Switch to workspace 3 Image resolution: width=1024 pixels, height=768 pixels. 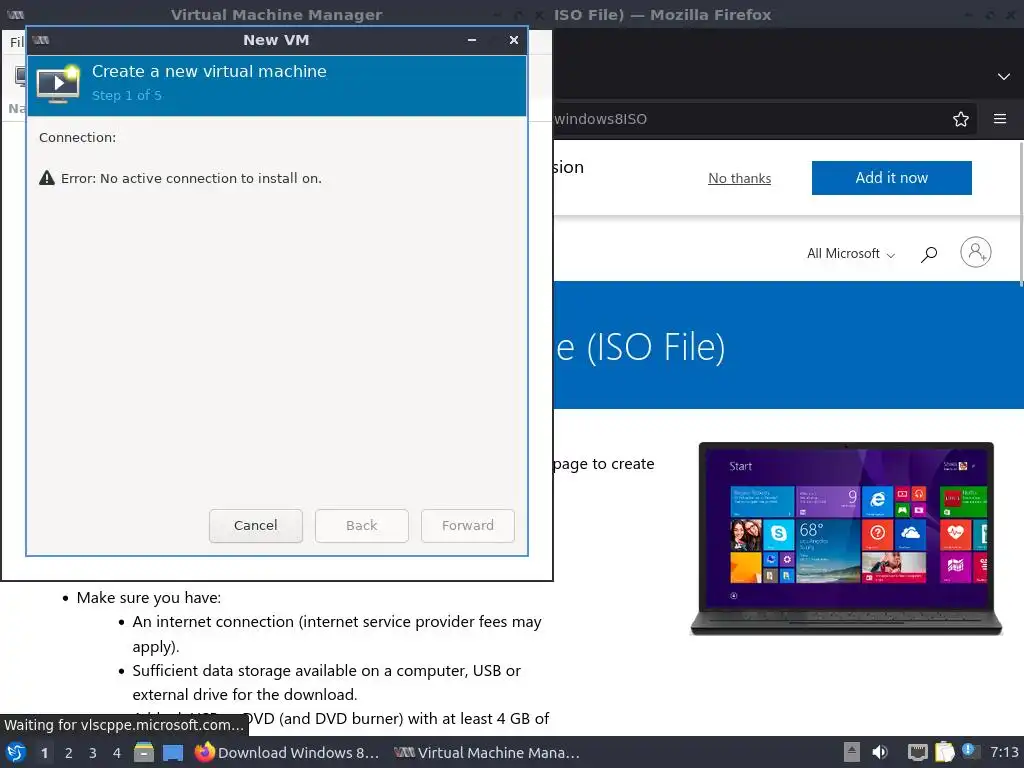click(93, 753)
